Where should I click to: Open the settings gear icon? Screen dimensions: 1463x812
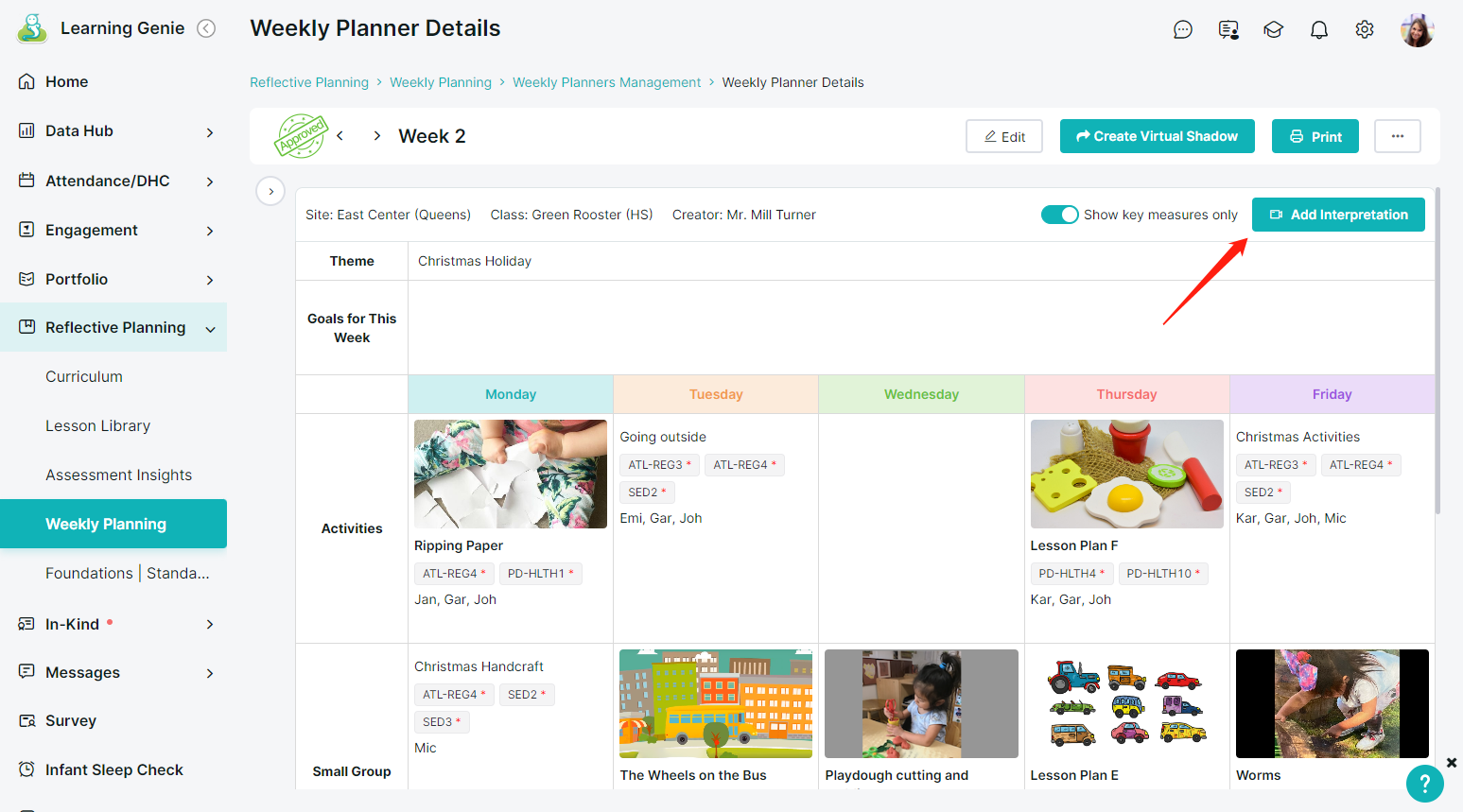(1364, 30)
